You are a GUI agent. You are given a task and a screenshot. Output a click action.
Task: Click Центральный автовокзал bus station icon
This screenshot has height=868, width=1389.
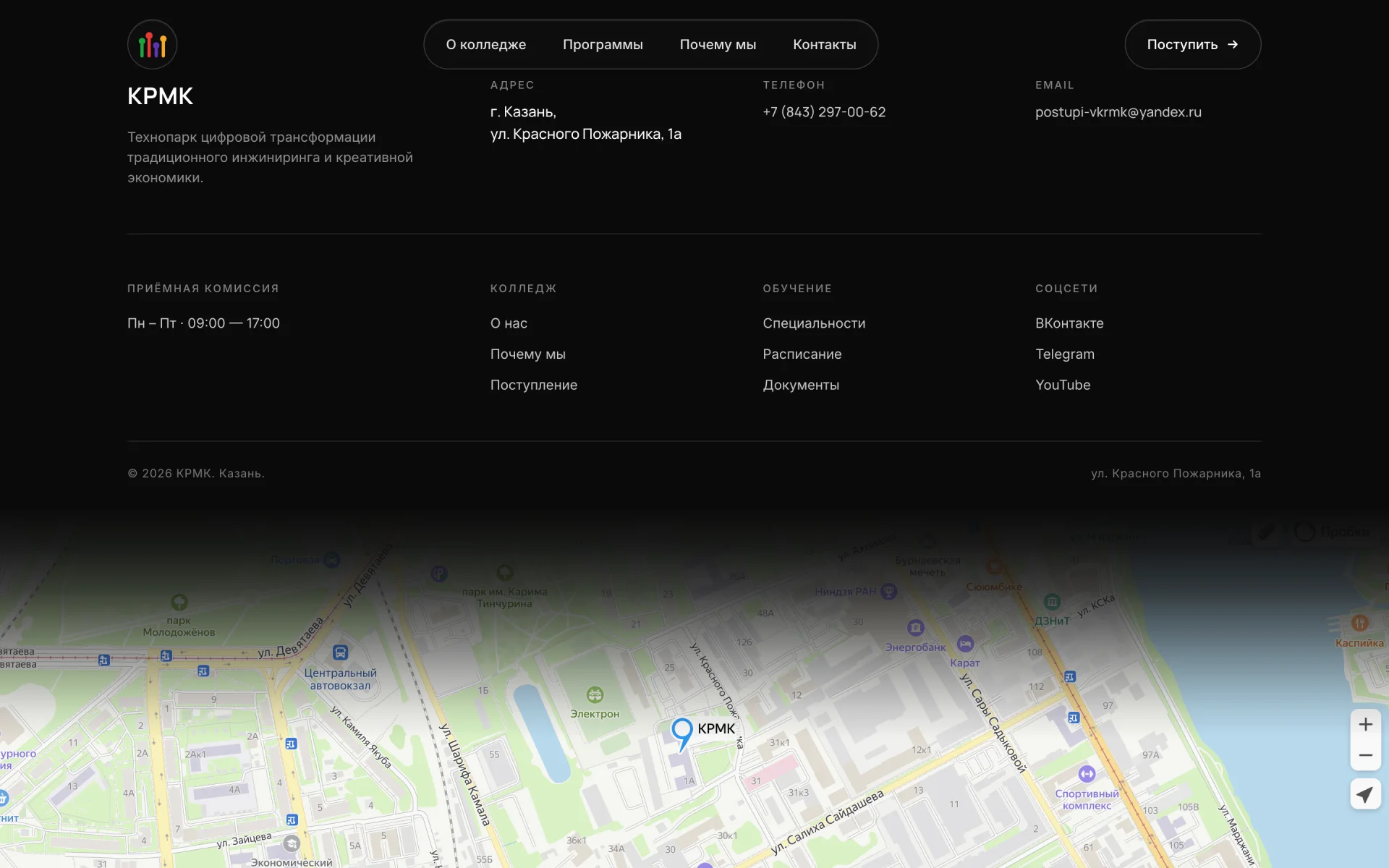(340, 652)
